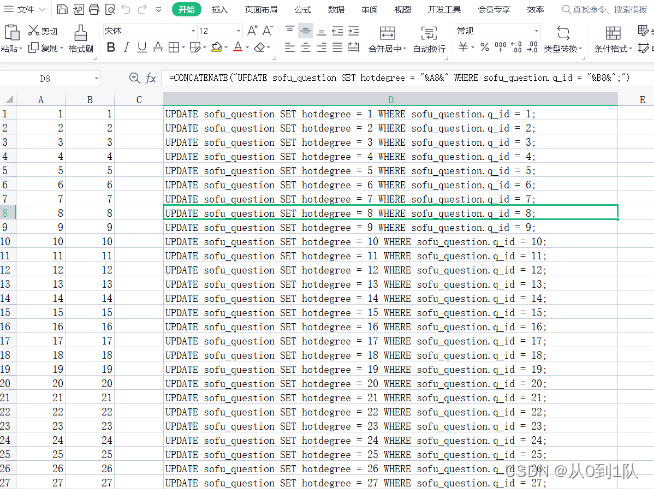The height and width of the screenshot is (489, 654).
Task: Click the cell borders grid icon
Action: [174, 48]
